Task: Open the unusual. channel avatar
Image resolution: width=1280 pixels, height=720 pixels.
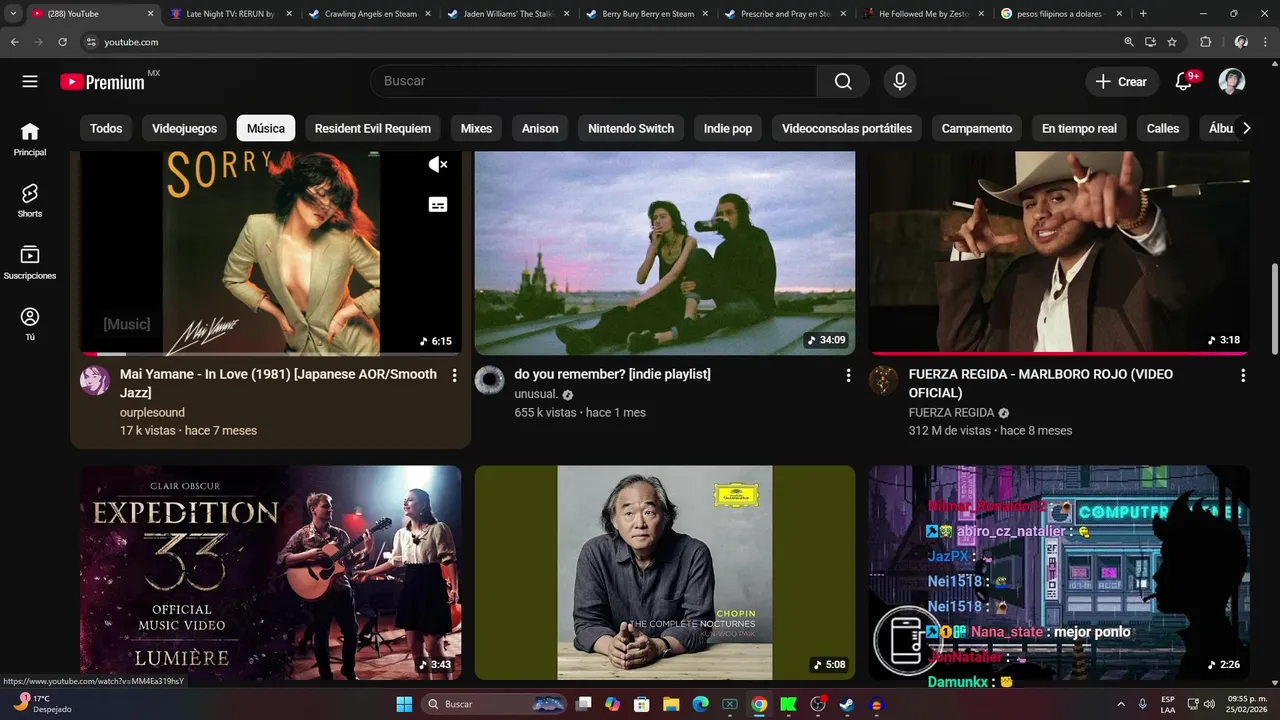Action: pos(489,380)
